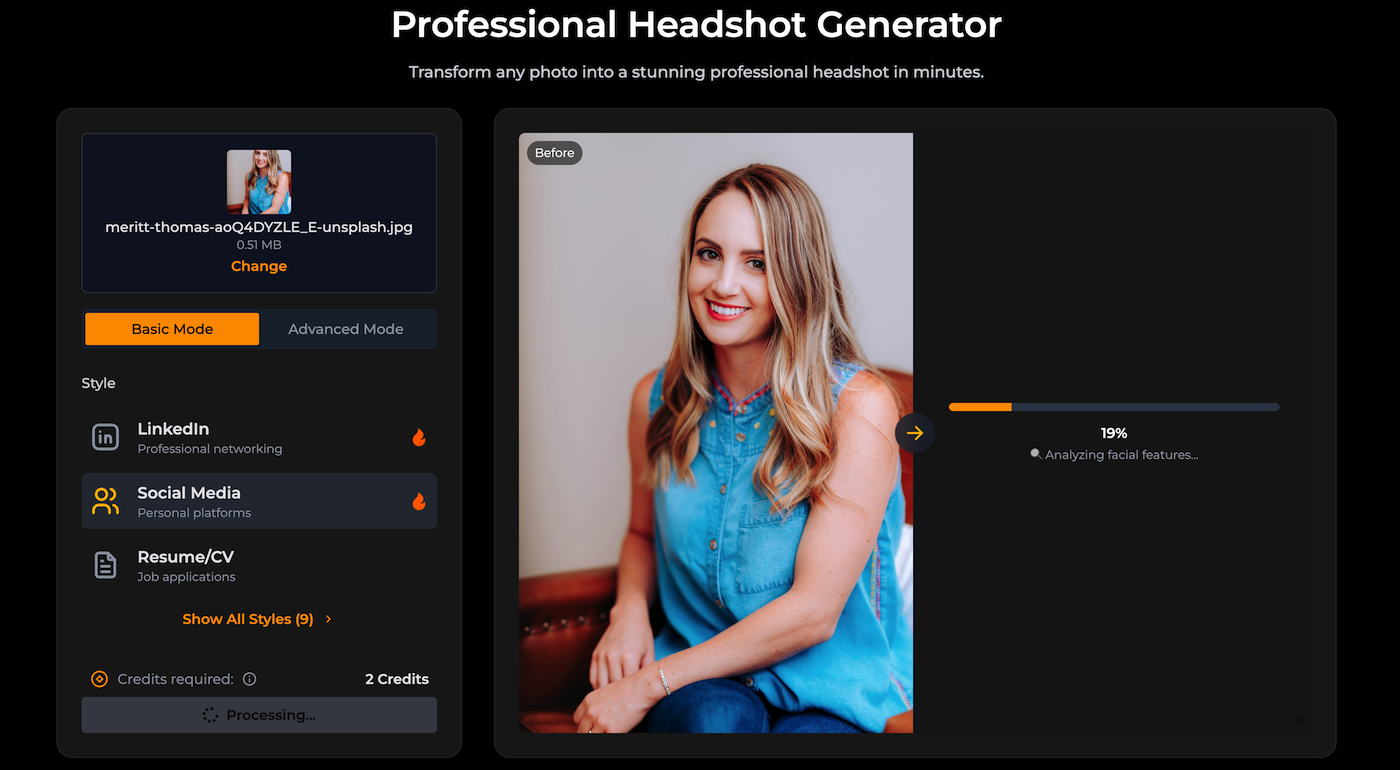
Task: Click the Change link under the filename
Action: (259, 266)
